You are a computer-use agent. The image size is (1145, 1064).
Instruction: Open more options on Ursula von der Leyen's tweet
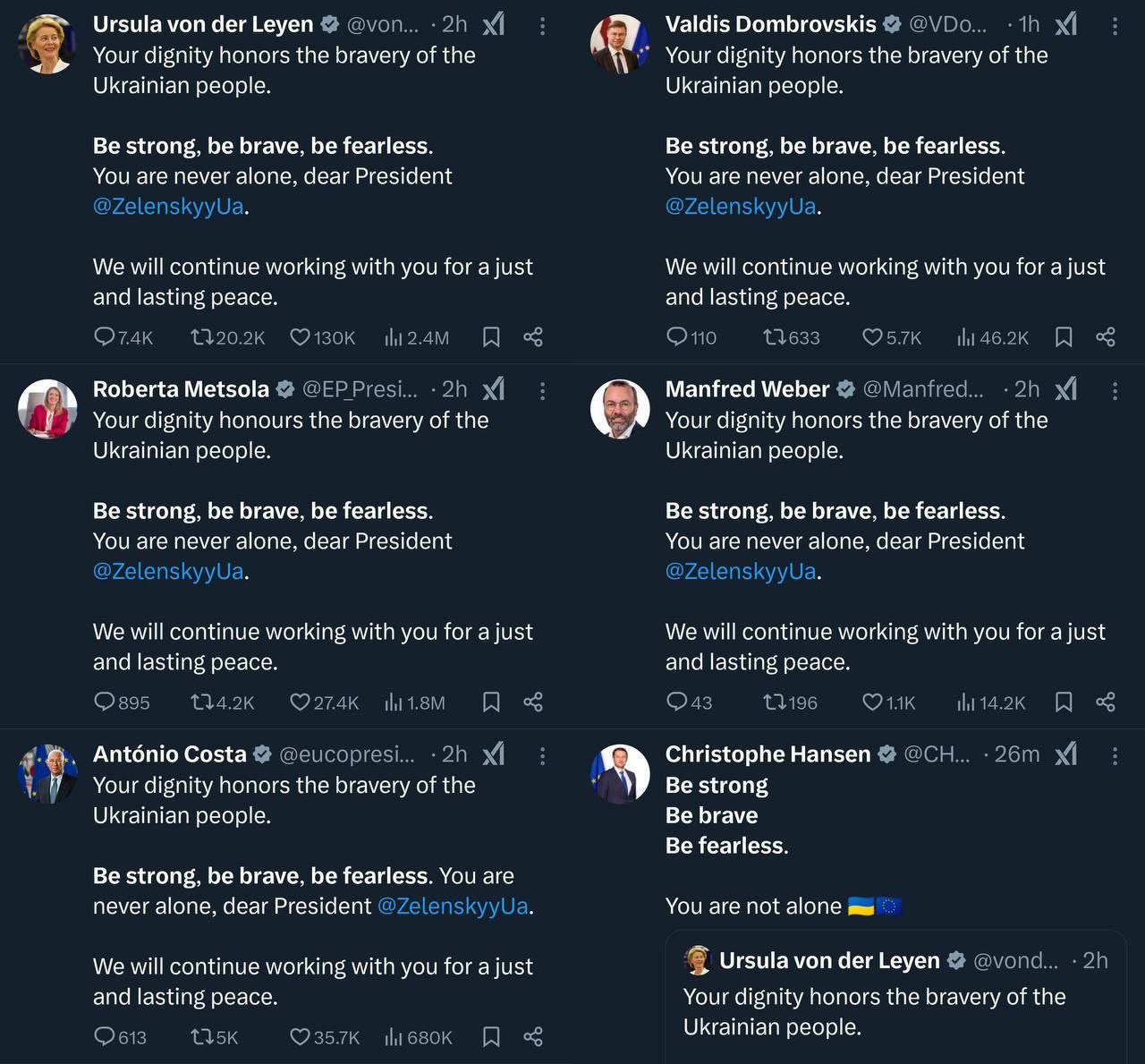[542, 26]
